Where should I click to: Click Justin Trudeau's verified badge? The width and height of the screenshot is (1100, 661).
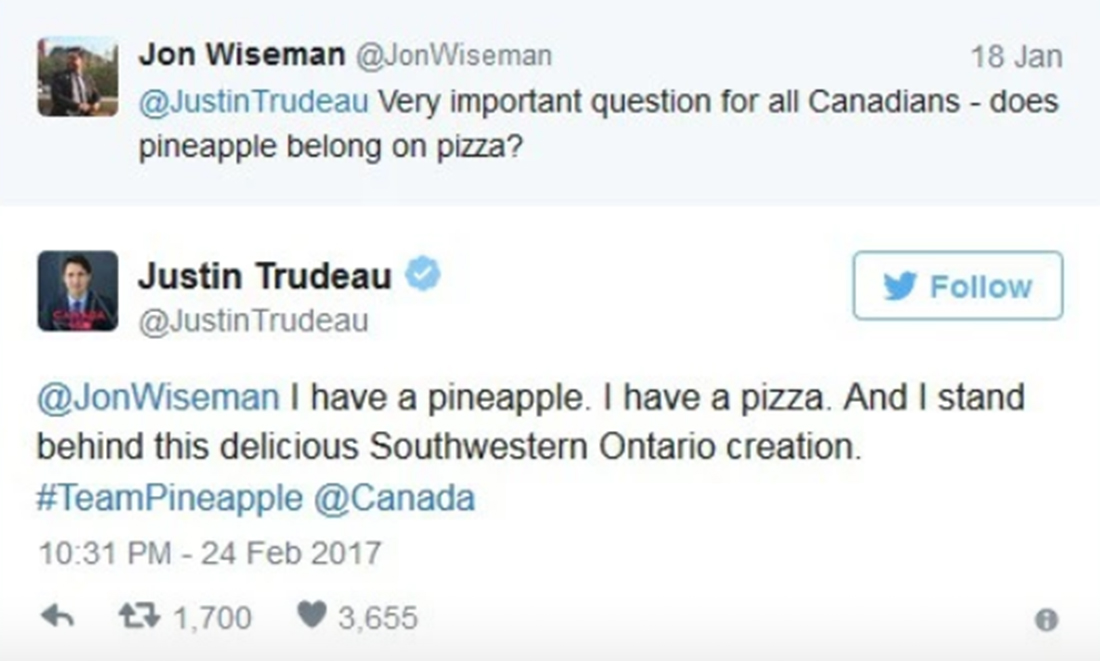[423, 274]
